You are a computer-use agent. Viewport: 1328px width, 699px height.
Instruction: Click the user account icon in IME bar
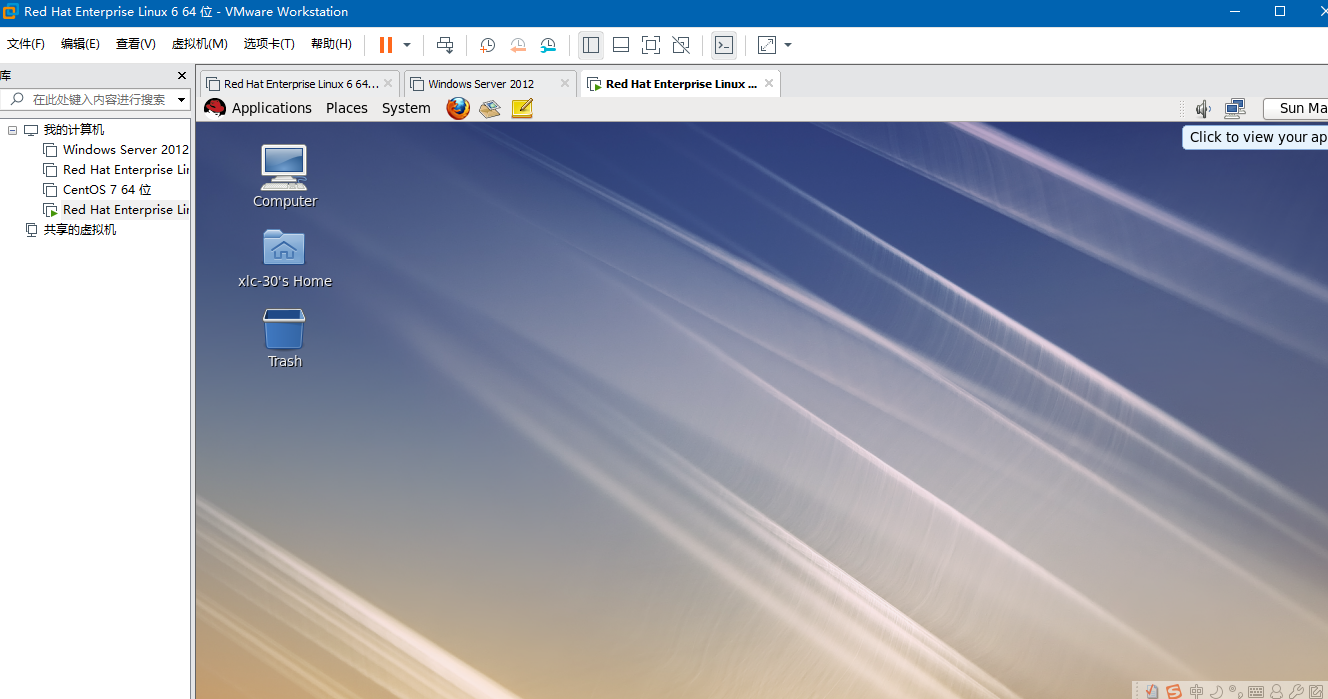(x=1276, y=691)
